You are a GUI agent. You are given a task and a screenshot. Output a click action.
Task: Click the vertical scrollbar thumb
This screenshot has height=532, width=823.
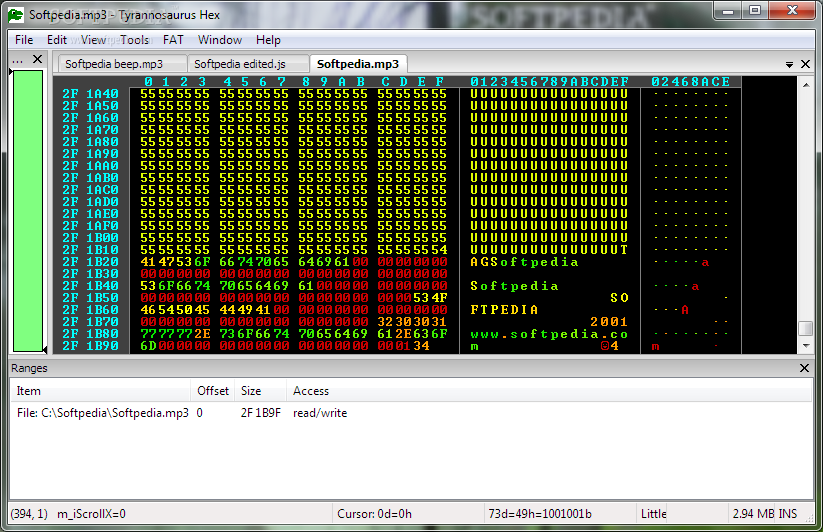click(x=806, y=328)
